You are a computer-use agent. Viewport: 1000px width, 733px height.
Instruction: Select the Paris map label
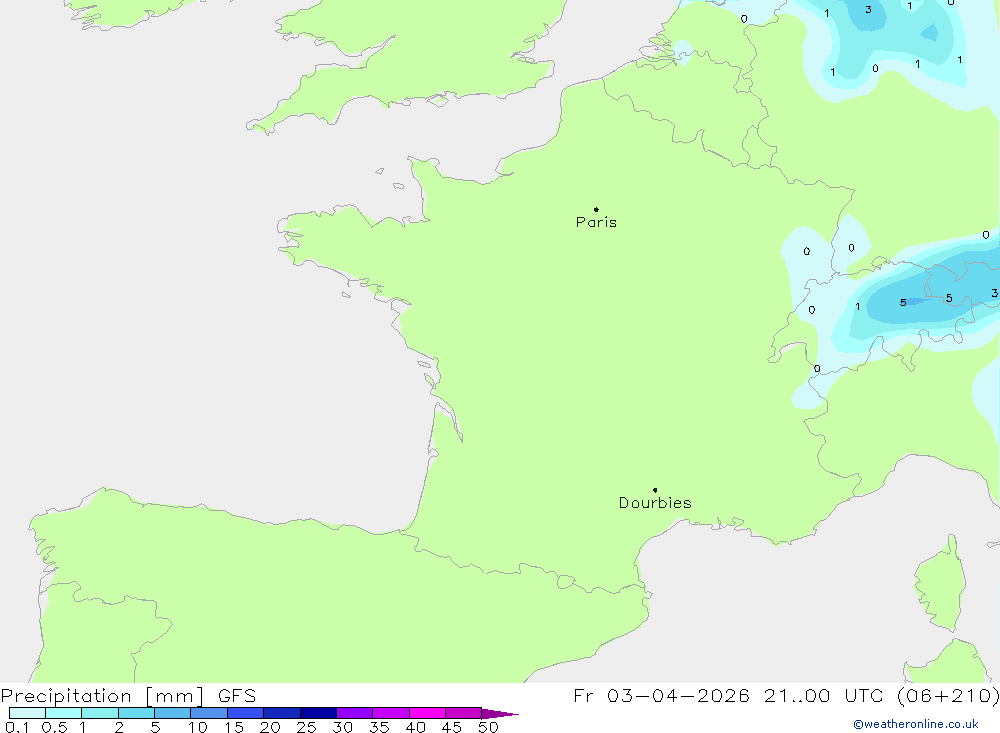(x=596, y=222)
